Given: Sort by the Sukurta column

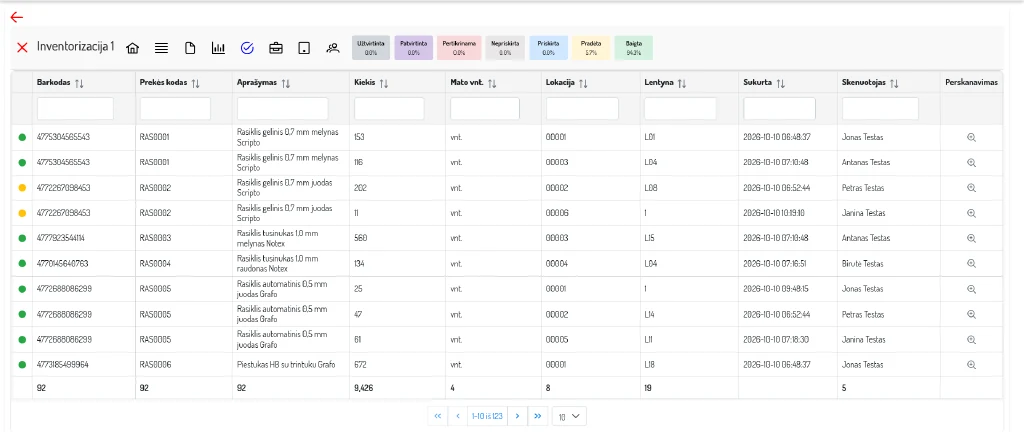Looking at the screenshot, I should [780, 83].
